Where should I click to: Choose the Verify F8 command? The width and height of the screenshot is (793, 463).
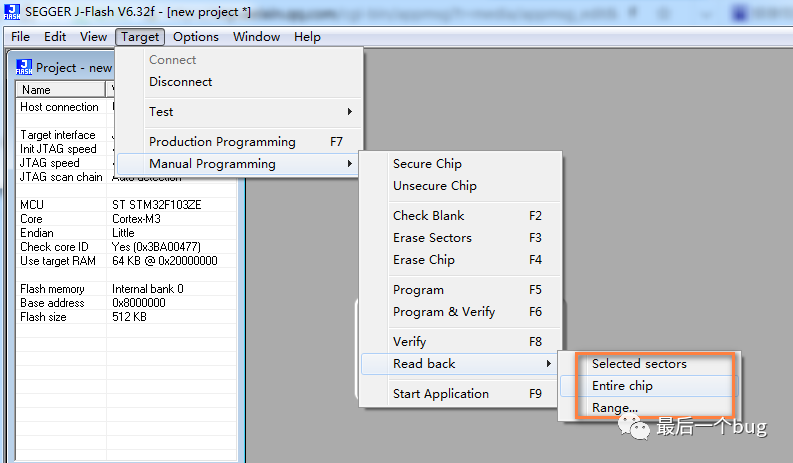point(460,342)
